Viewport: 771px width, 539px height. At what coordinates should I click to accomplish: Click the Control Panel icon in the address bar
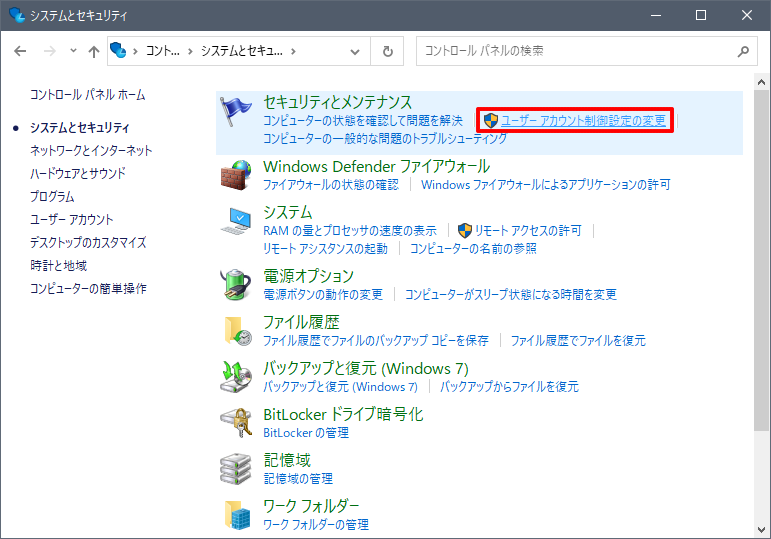click(118, 50)
